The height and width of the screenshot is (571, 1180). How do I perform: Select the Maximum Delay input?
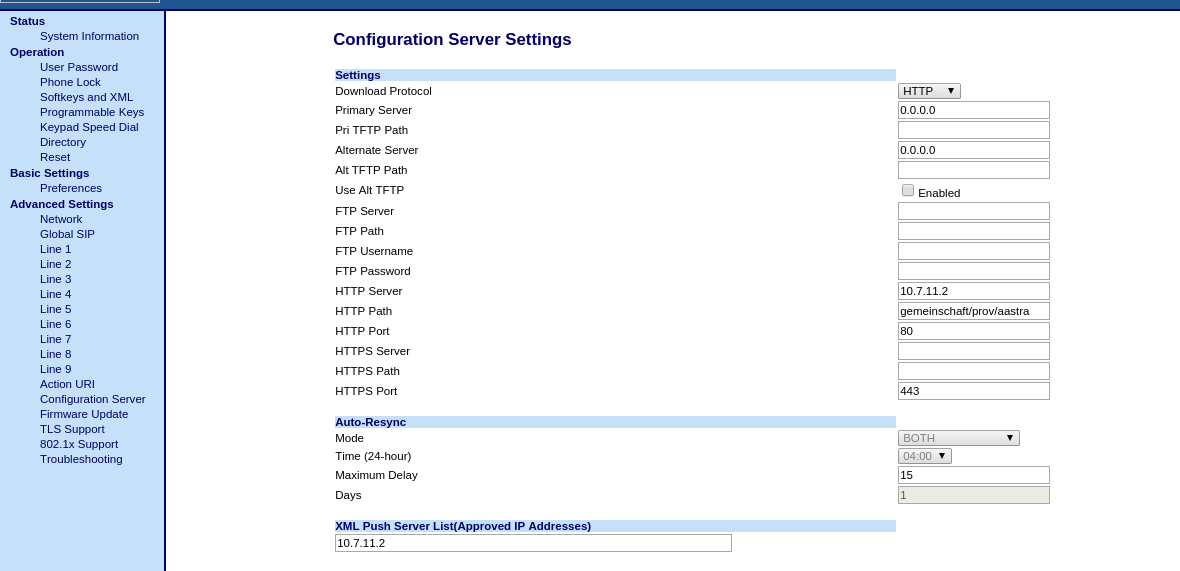pyautogui.click(x=973, y=475)
